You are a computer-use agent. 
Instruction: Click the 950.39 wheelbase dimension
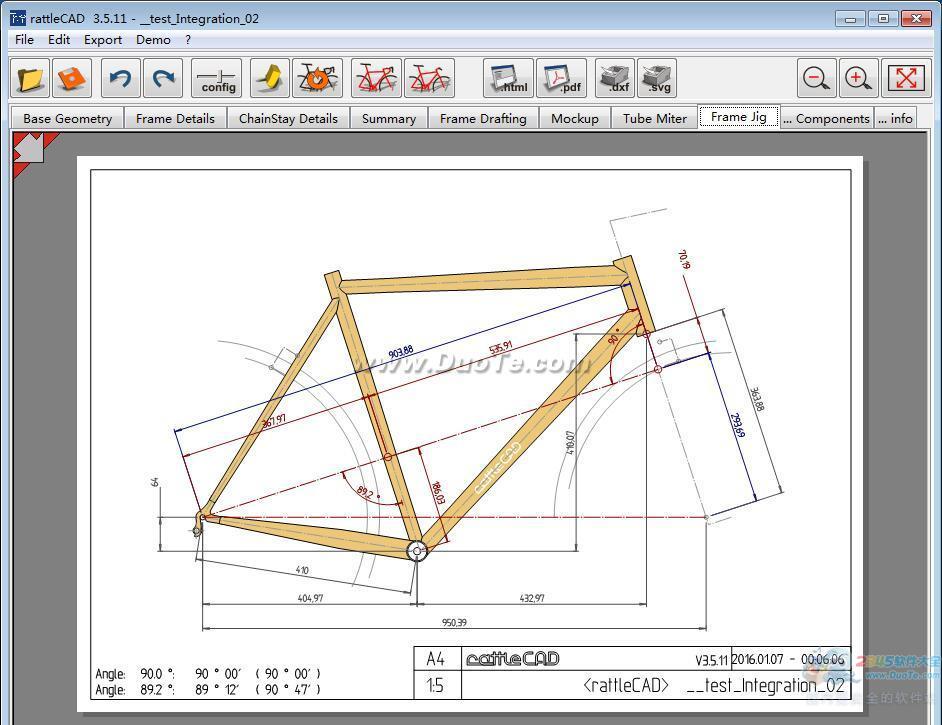454,622
